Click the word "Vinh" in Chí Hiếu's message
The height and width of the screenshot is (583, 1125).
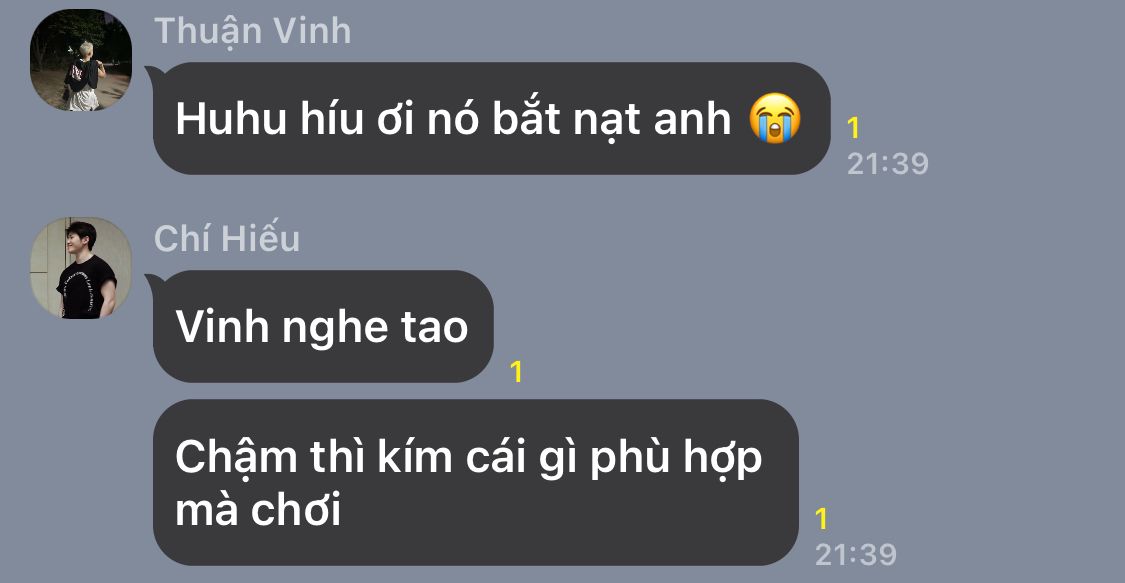click(222, 327)
